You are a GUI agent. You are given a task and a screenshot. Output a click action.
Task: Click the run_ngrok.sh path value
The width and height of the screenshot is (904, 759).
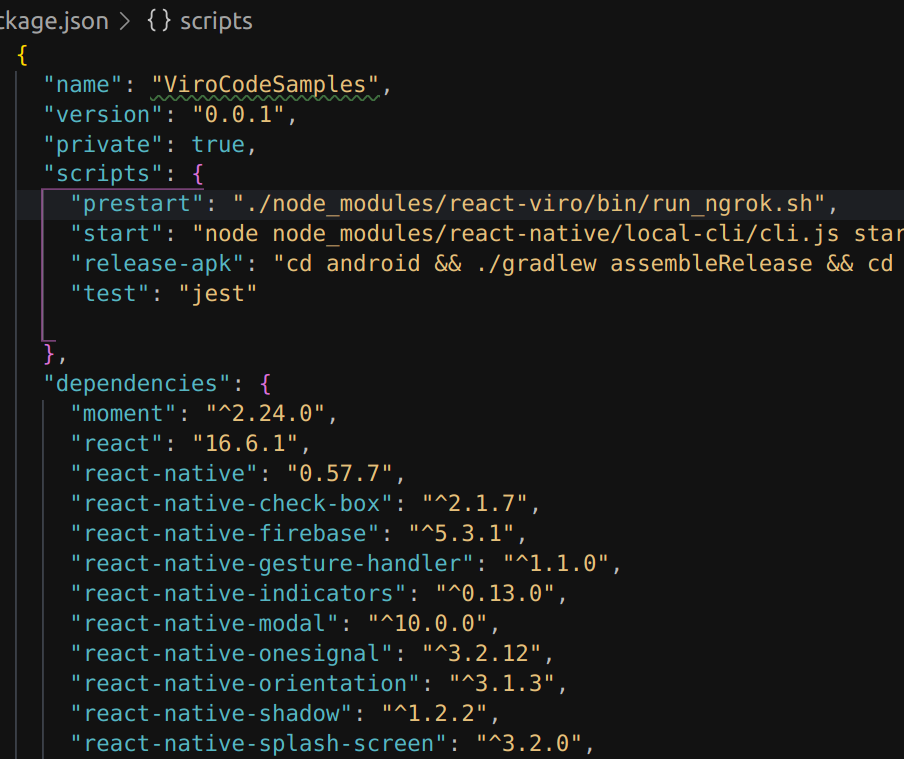[529, 204]
